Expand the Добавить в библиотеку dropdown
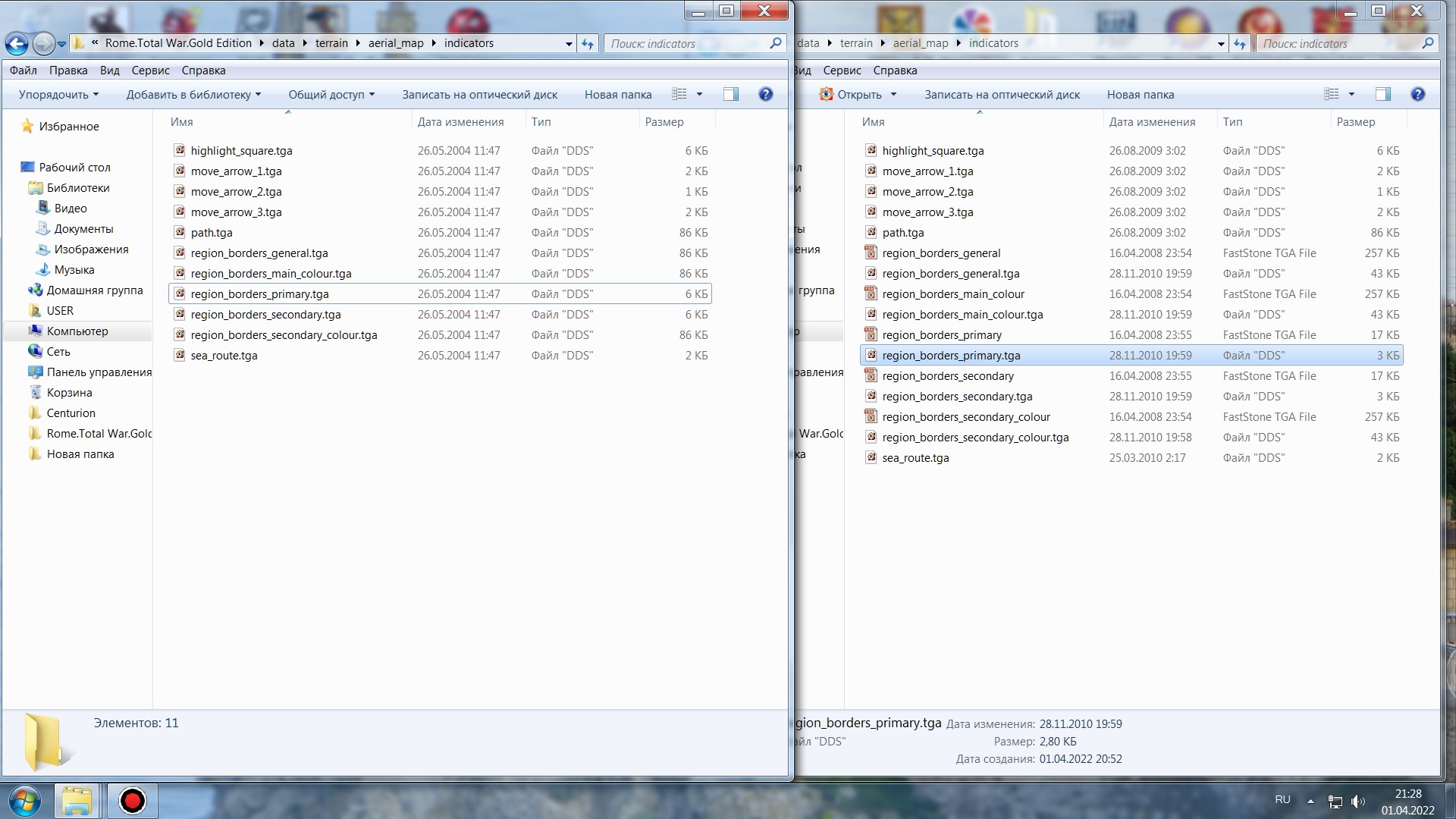Image resolution: width=1456 pixels, height=819 pixels. point(193,95)
